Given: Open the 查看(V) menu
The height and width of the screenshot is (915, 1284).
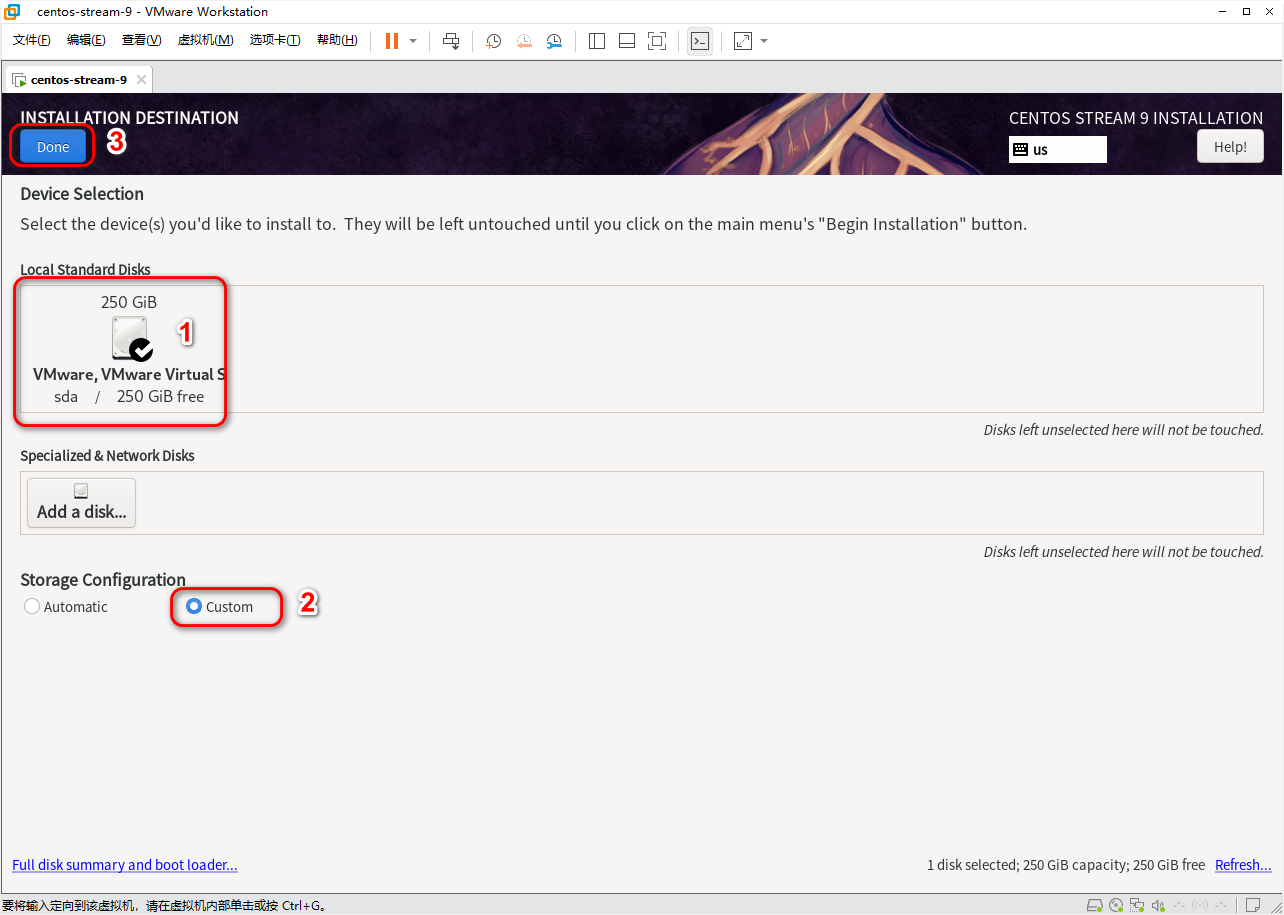Looking at the screenshot, I should point(141,40).
